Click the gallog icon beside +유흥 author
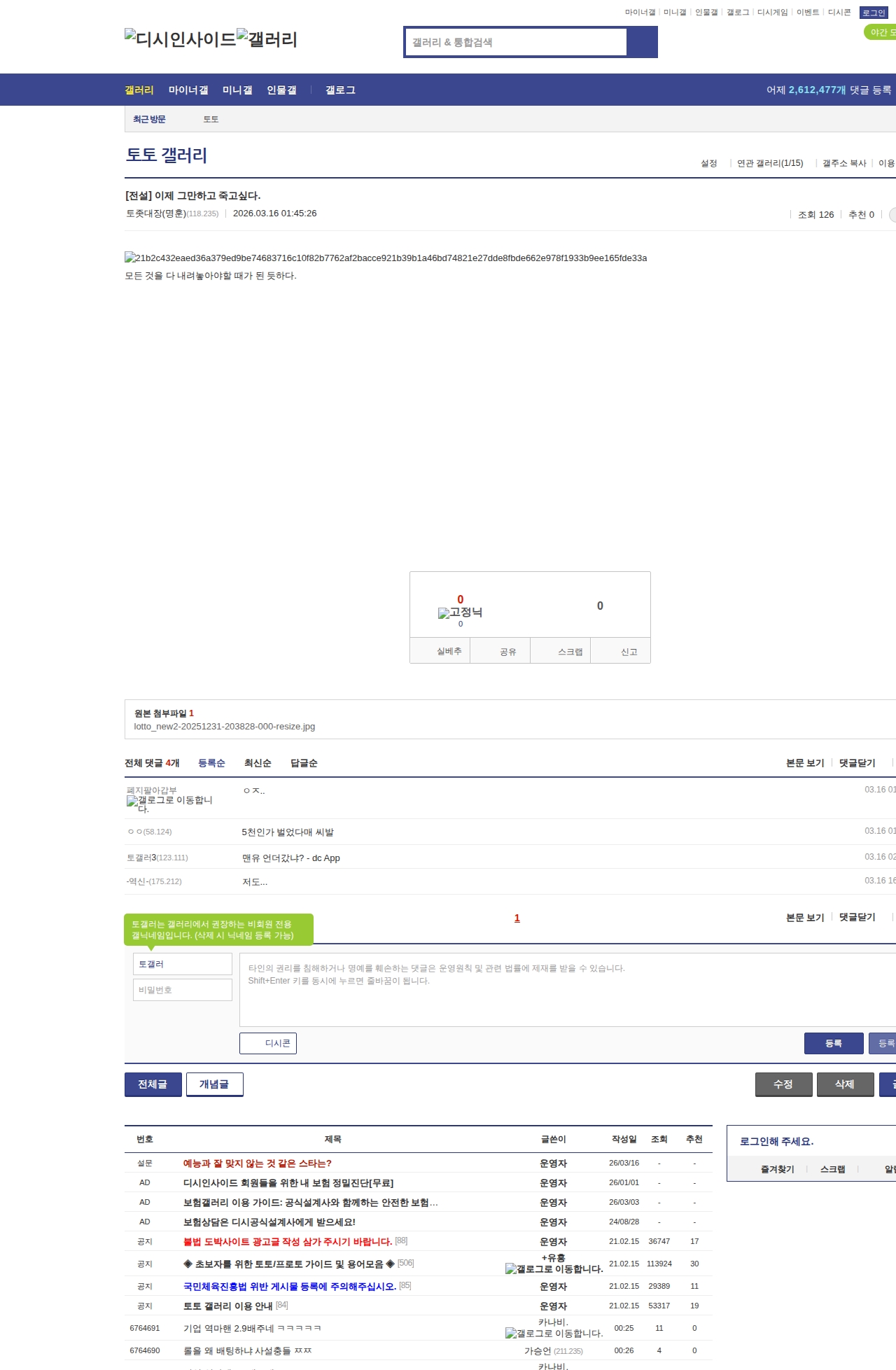The width and height of the screenshot is (896, 1370). click(554, 1268)
